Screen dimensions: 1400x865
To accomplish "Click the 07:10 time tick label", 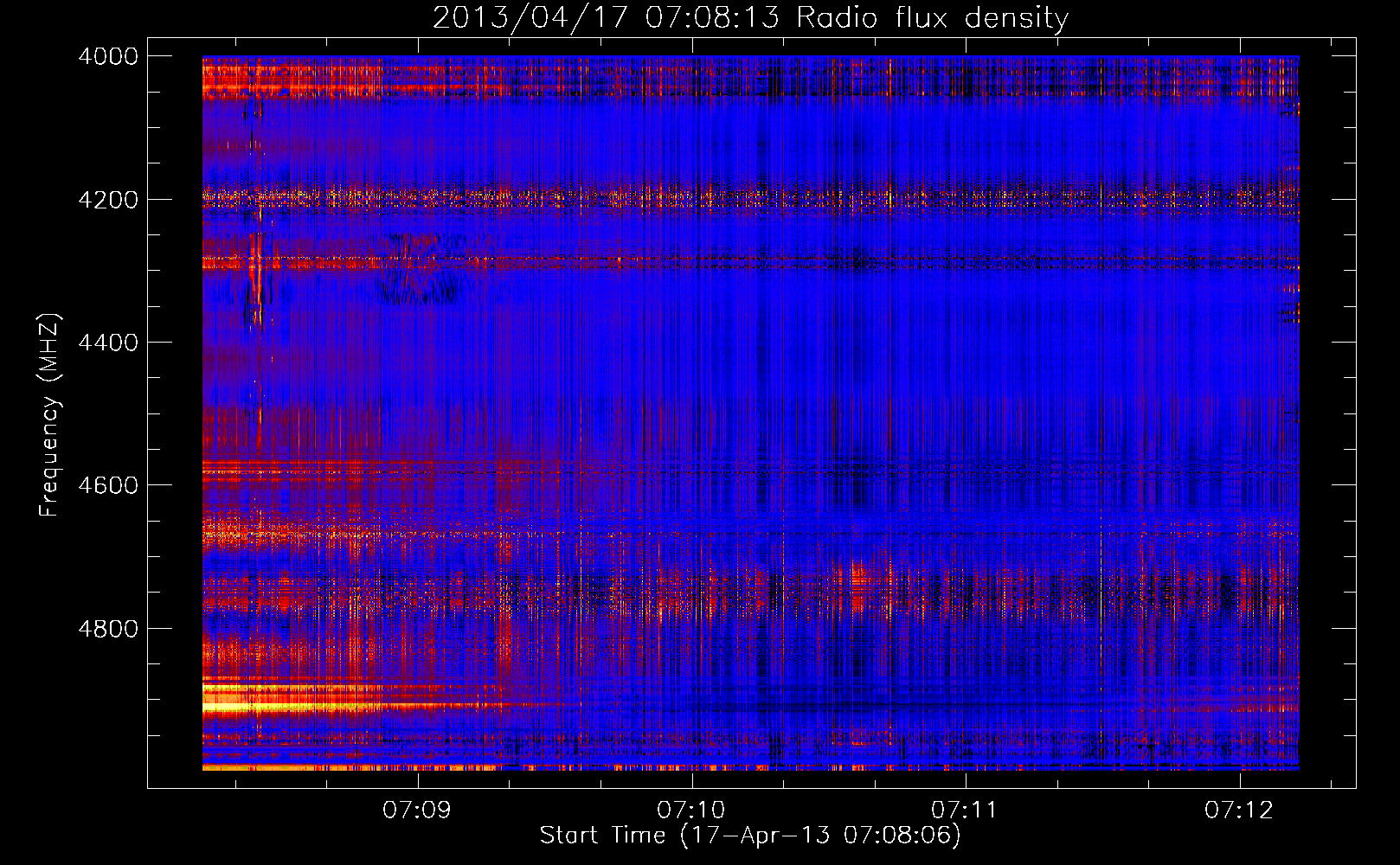I will click(x=691, y=810).
